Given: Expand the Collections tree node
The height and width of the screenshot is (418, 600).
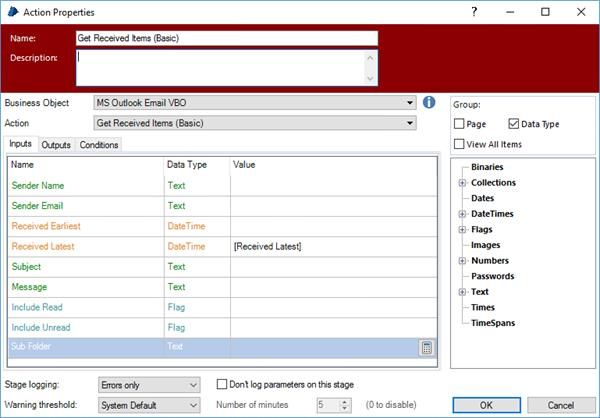Looking at the screenshot, I should click(462, 183).
